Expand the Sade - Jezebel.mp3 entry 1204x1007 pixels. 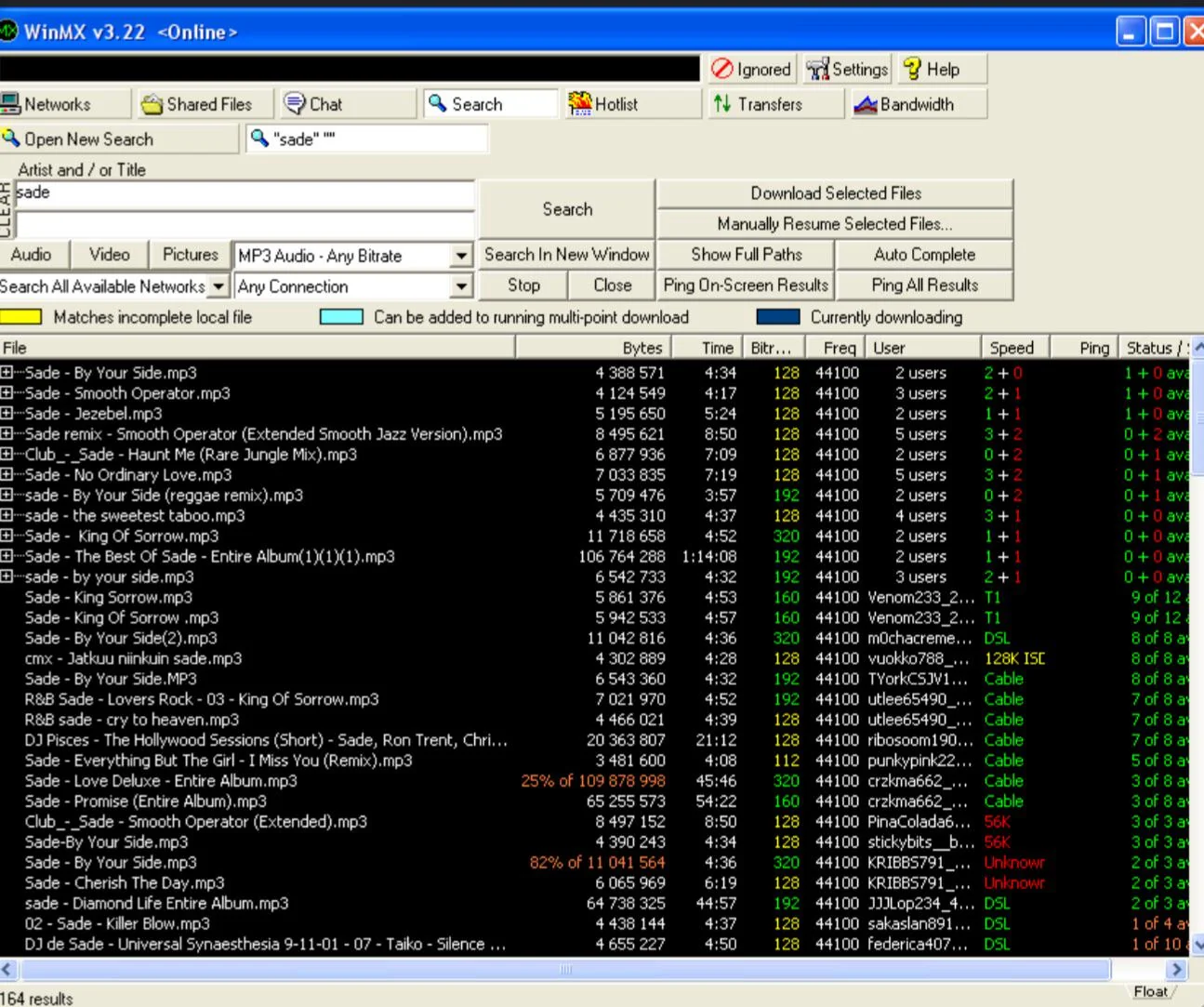7,414
